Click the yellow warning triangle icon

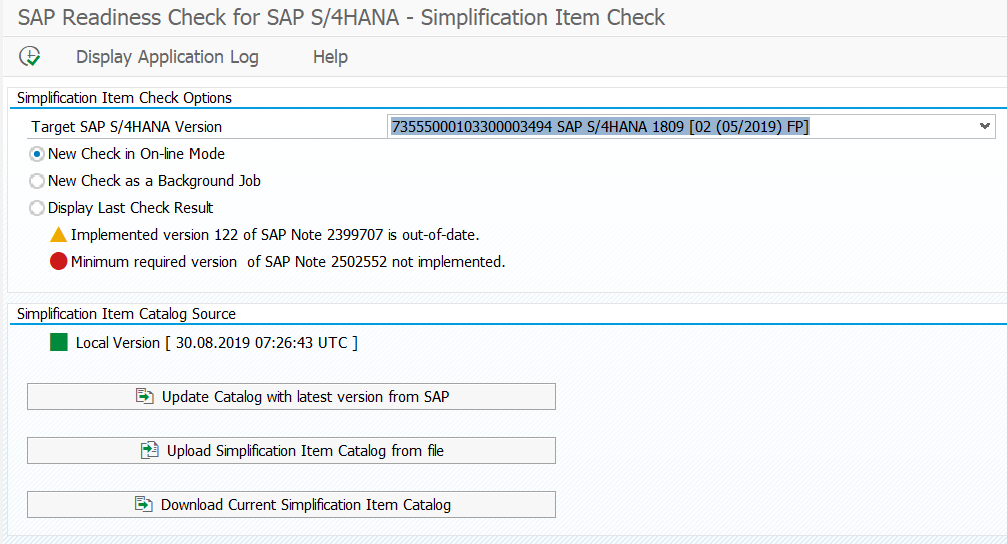[58, 234]
